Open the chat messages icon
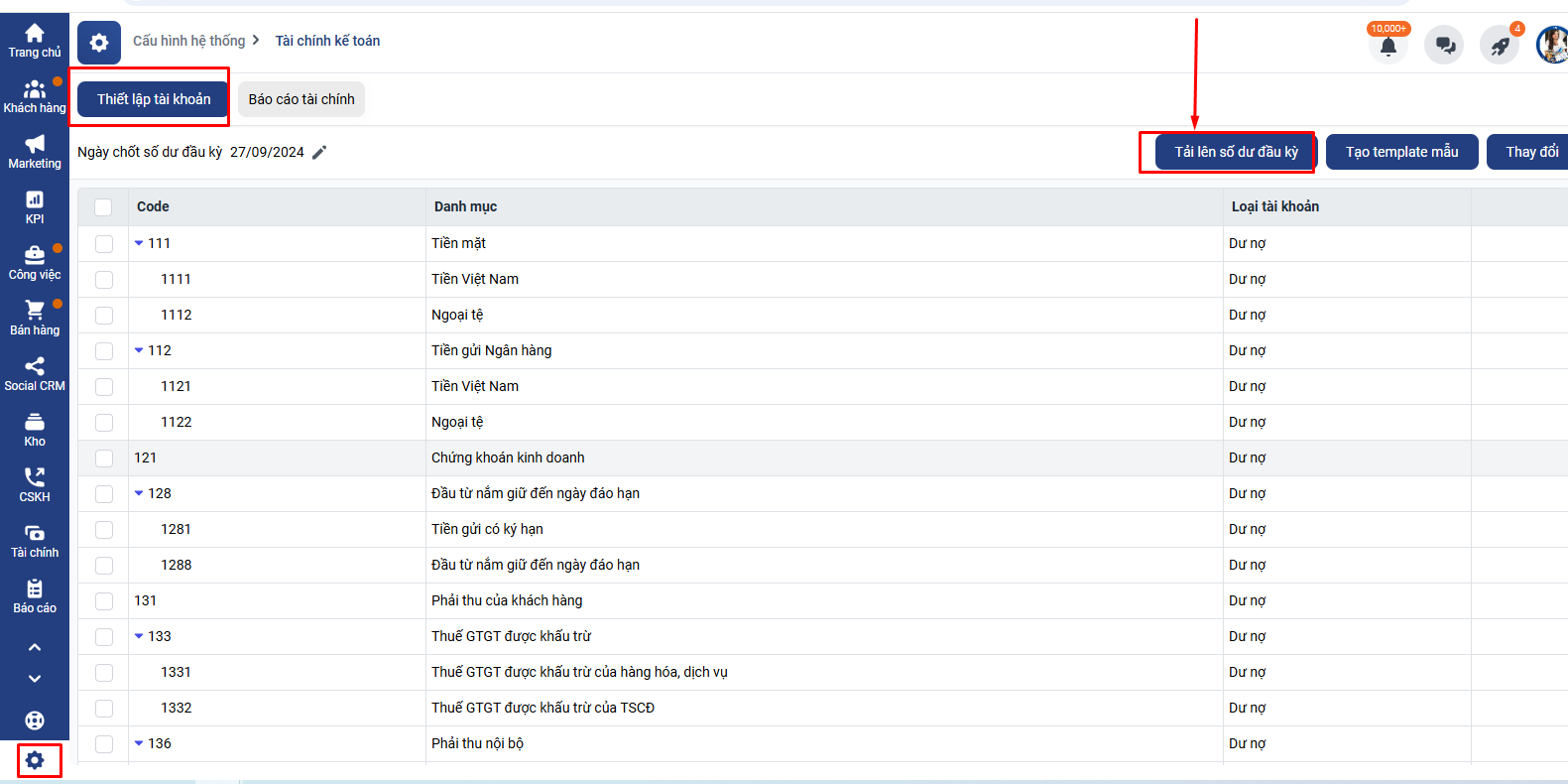 [x=1444, y=46]
